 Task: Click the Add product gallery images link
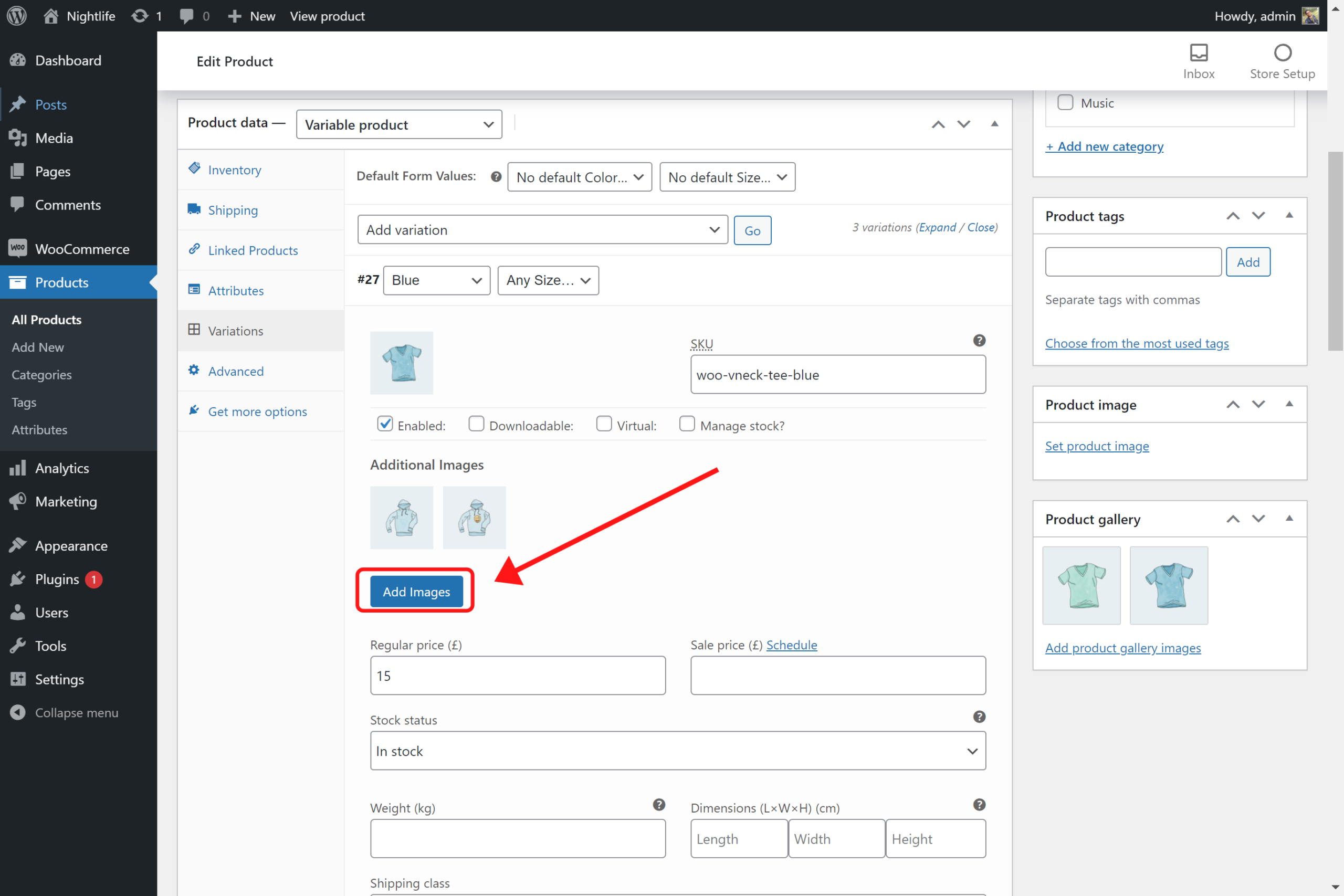tap(1122, 647)
